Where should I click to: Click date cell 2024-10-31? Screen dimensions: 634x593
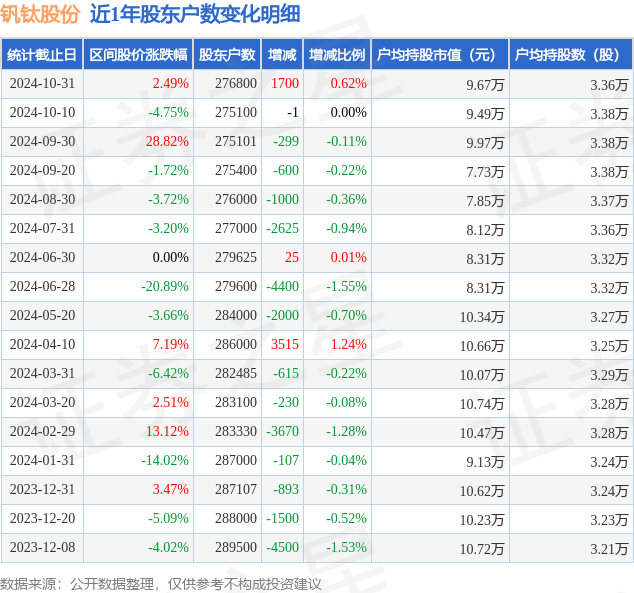pyautogui.click(x=42, y=83)
